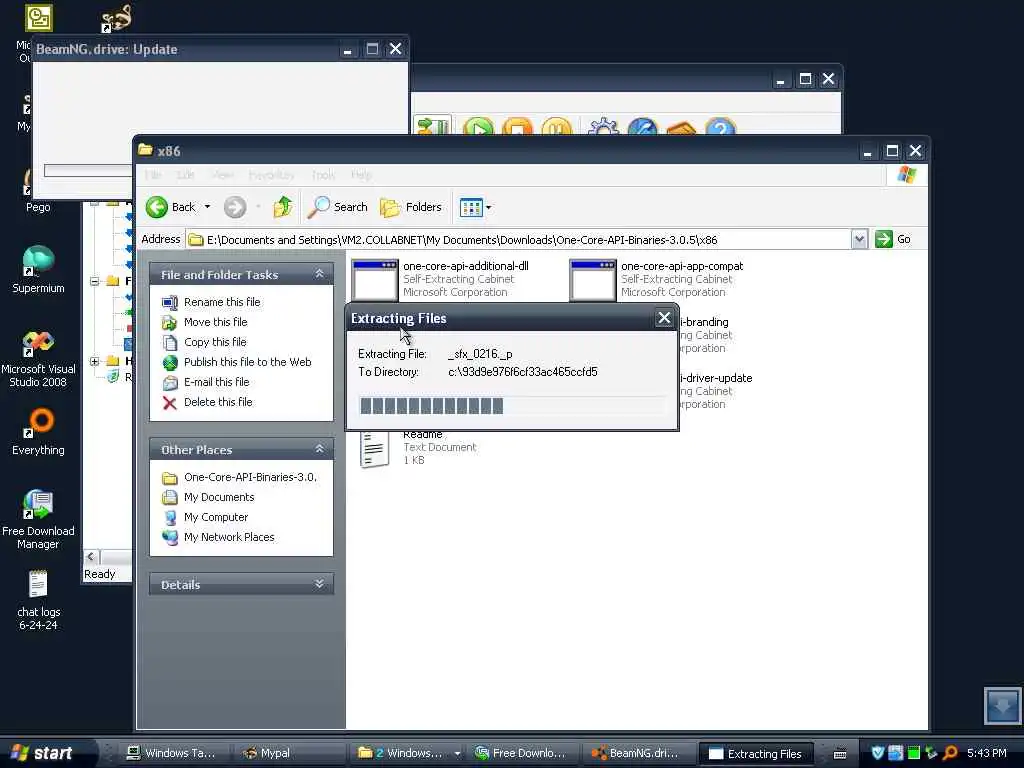Image resolution: width=1024 pixels, height=768 pixels.
Task: Open View menu in x86 window
Action: pos(222,175)
